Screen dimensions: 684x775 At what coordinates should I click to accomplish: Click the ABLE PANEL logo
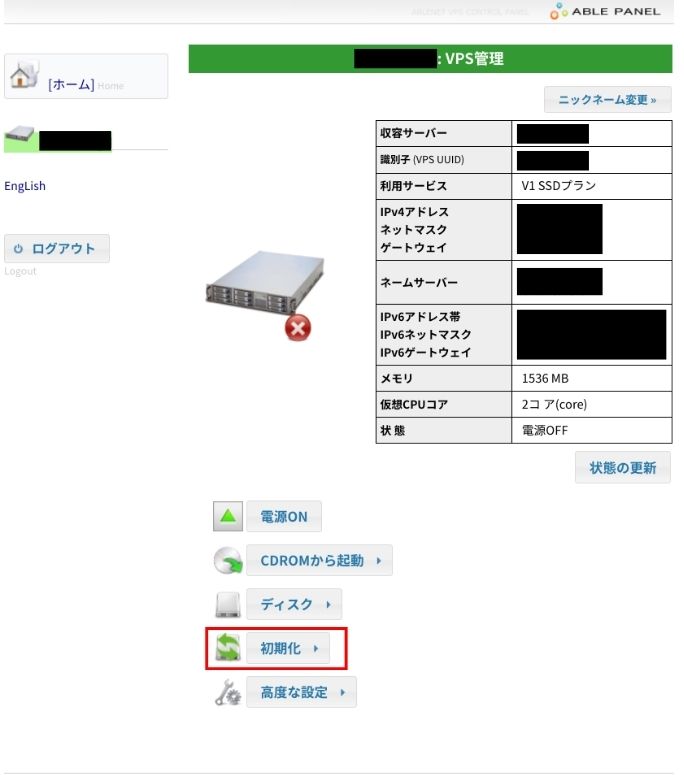(605, 11)
